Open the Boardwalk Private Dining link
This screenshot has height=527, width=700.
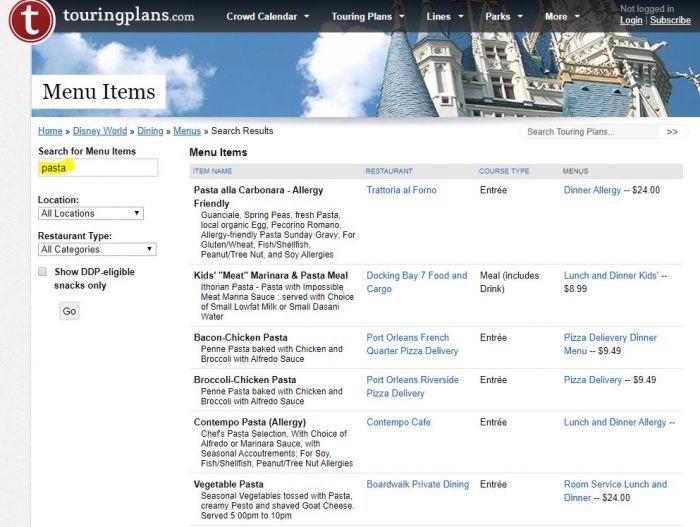417,484
